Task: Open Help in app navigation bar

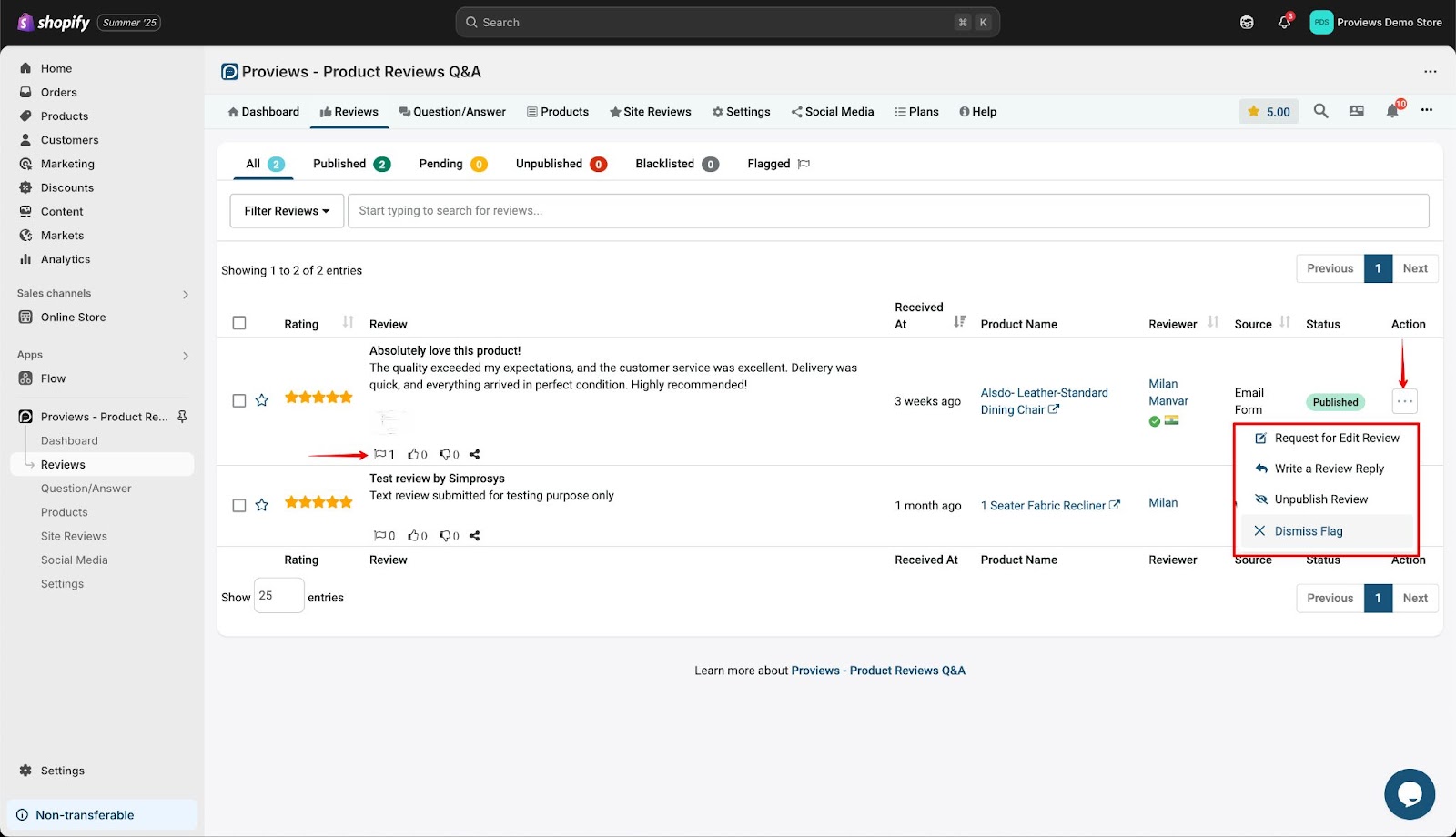Action: [x=977, y=112]
